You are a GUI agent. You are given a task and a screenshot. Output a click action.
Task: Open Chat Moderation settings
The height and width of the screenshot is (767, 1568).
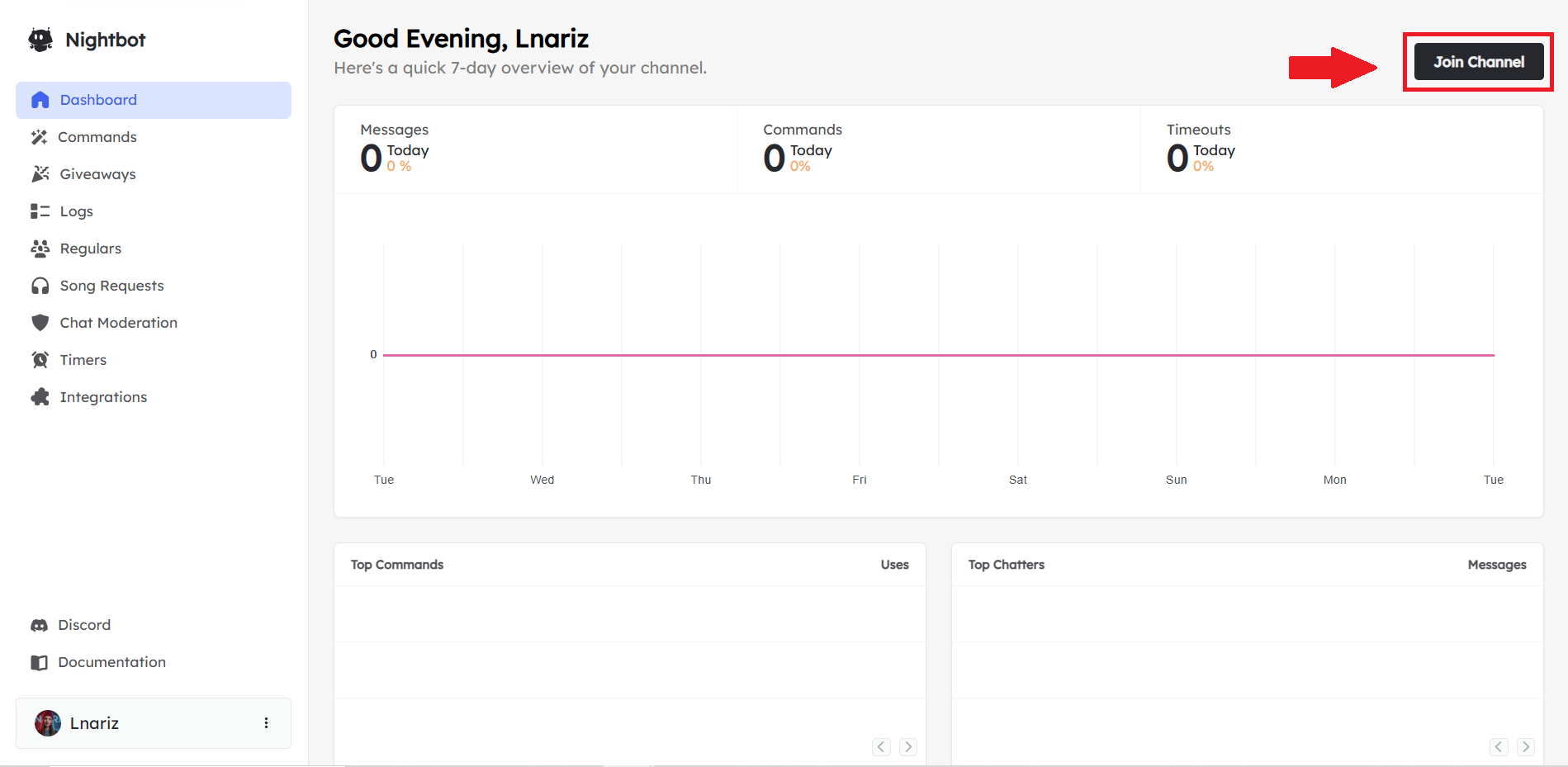pyautogui.click(x=154, y=323)
